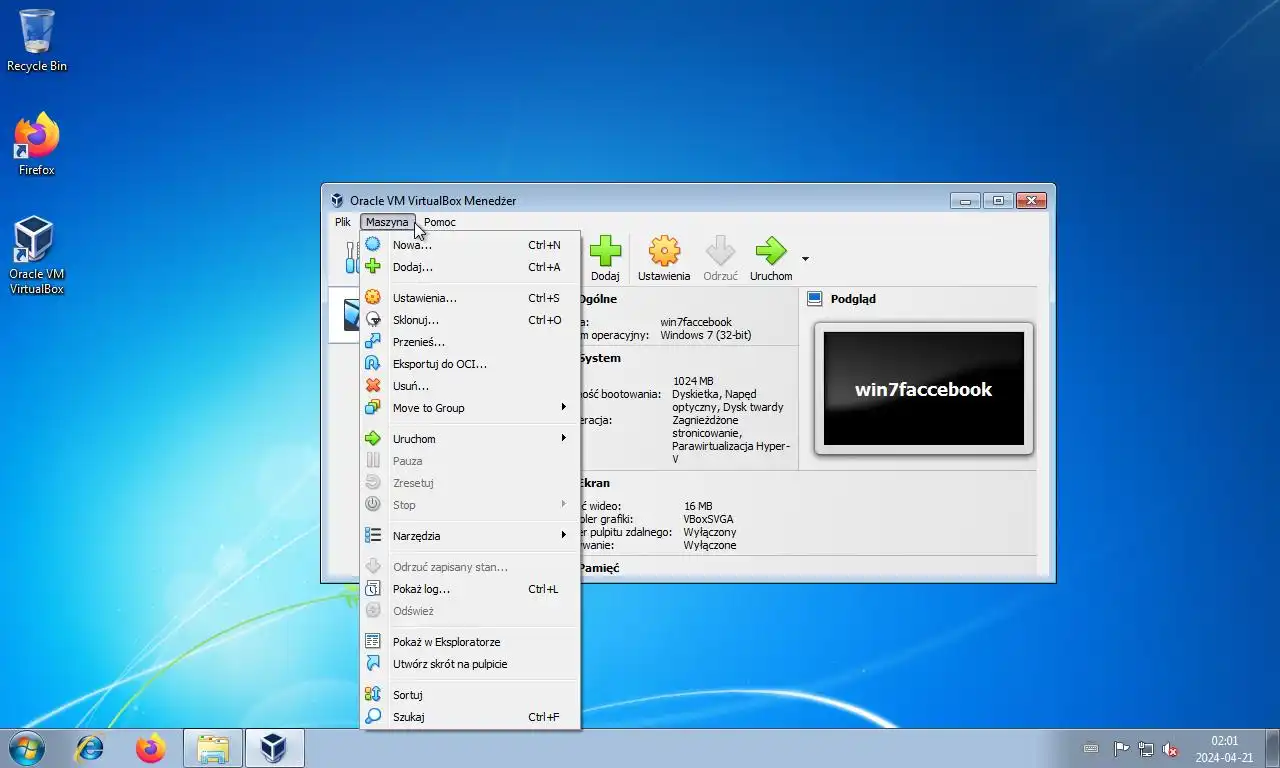Click the Pokaż log icon
Viewport: 1280px width, 768px height.
(373, 589)
